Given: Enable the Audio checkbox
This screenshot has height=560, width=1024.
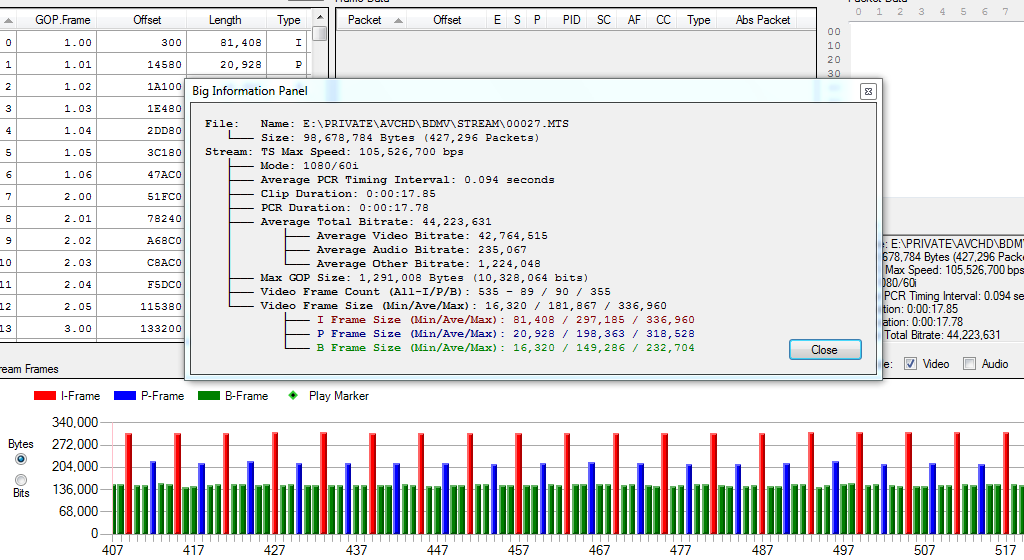Looking at the screenshot, I should tap(970, 364).
